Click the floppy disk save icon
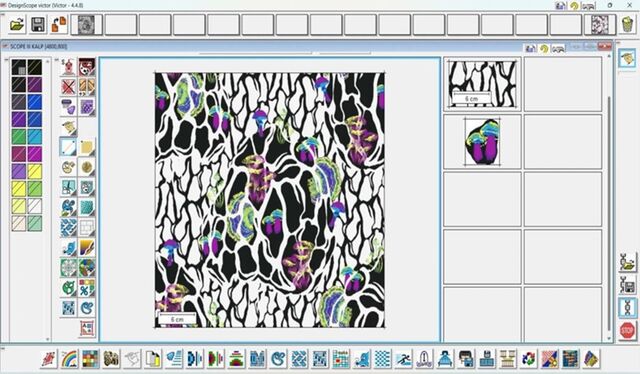 pyautogui.click(x=38, y=25)
